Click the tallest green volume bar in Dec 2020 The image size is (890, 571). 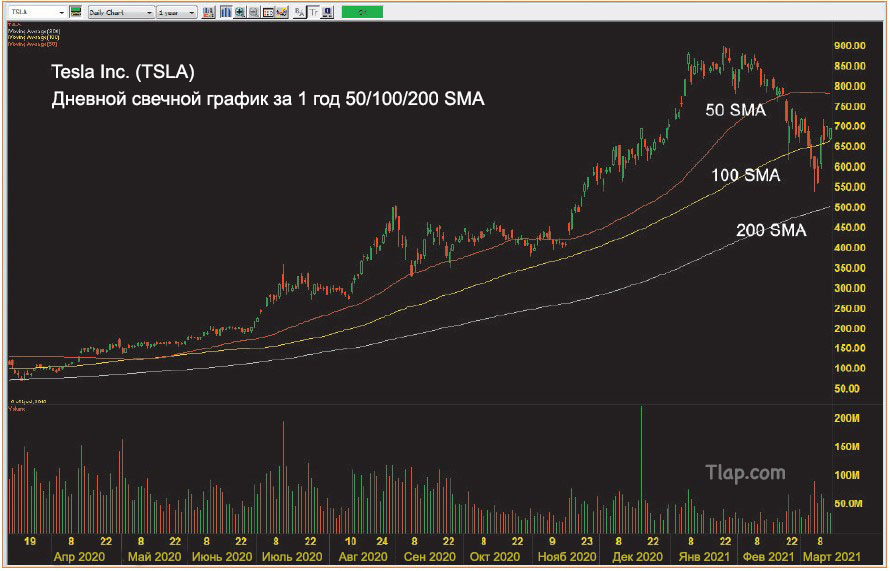coord(641,469)
